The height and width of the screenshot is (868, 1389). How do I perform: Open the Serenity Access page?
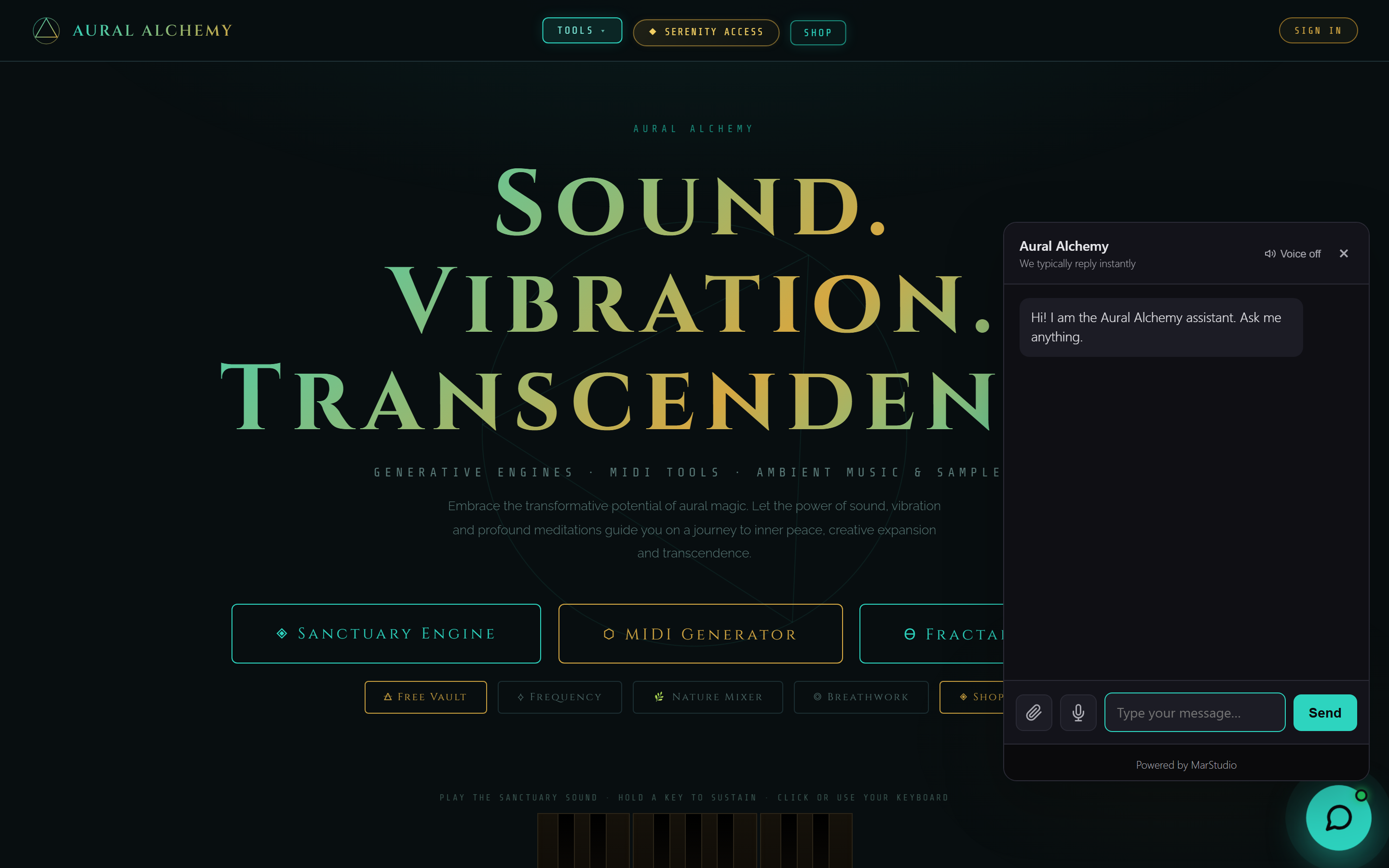coord(706,32)
